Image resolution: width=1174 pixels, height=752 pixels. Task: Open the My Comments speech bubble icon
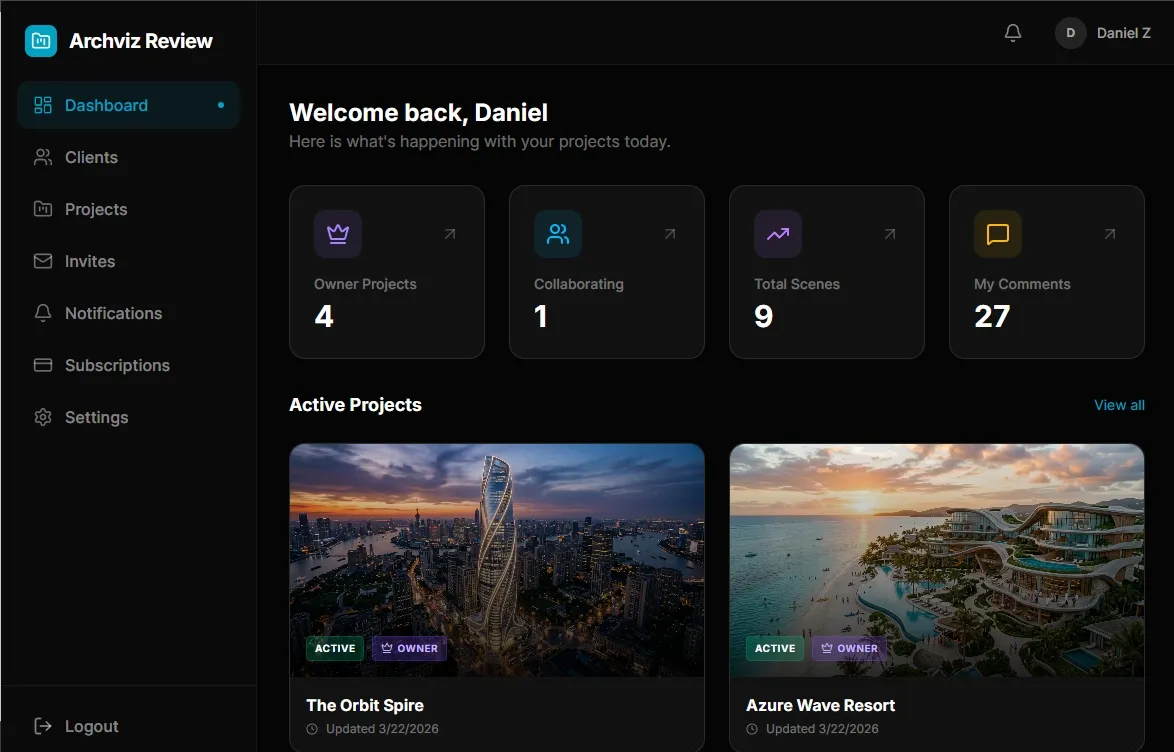(997, 233)
